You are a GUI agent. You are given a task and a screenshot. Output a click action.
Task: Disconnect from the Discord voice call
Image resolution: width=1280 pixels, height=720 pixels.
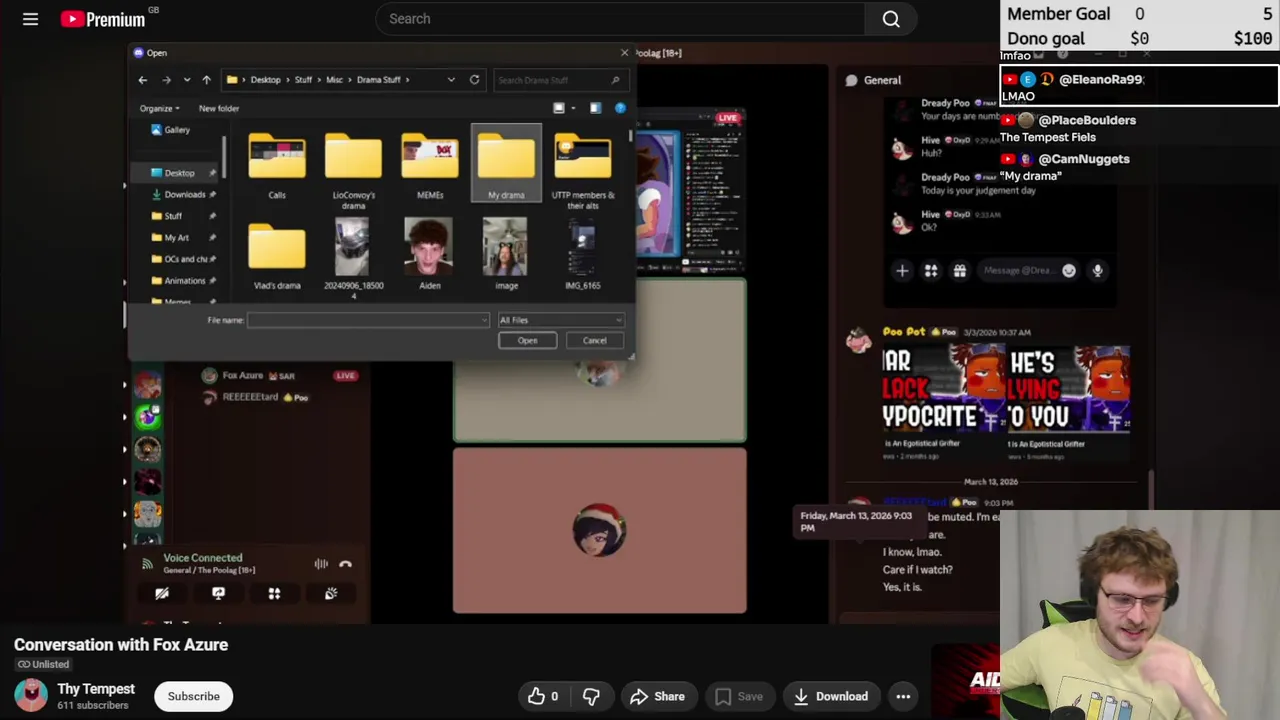pyautogui.click(x=346, y=564)
